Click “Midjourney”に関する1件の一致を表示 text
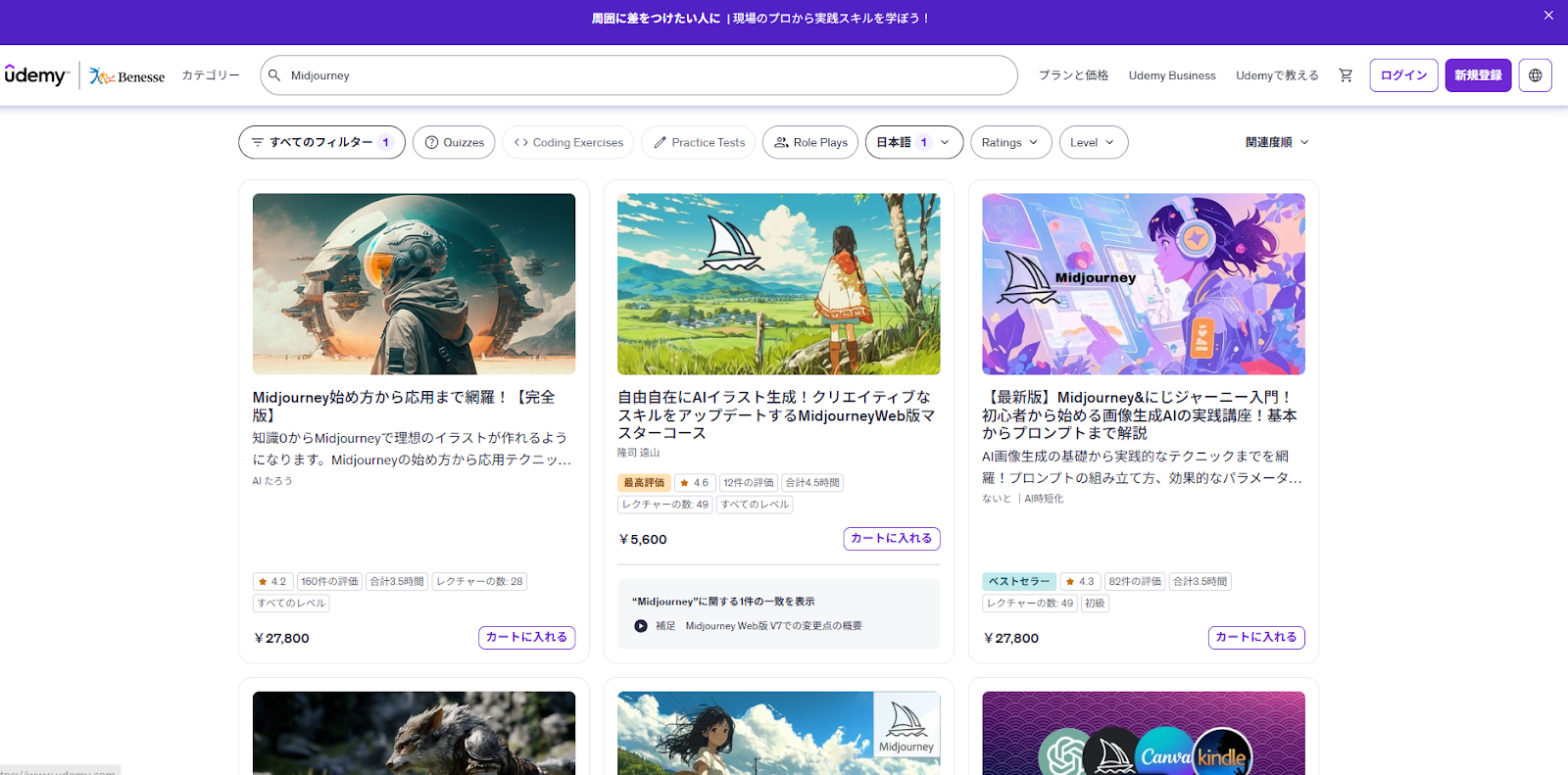Screen dimensions: 1568x775 coord(723,602)
